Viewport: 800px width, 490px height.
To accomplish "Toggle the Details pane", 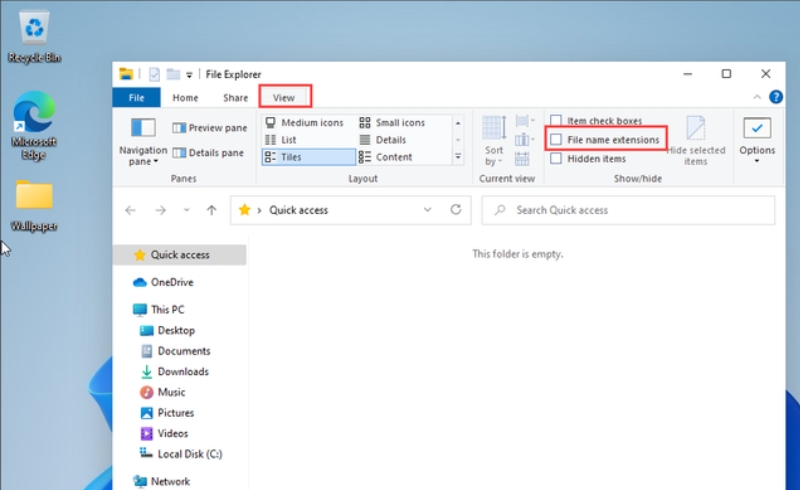I will [x=208, y=153].
